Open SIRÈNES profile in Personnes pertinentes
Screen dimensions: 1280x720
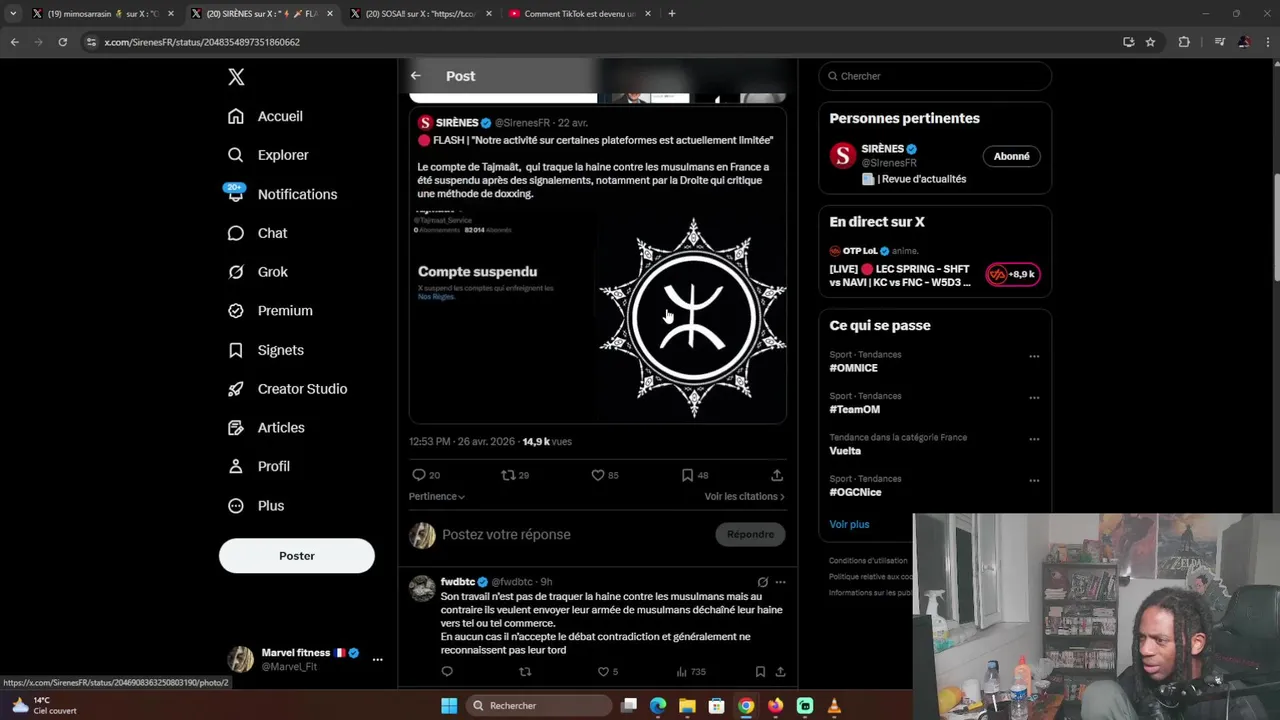883,149
